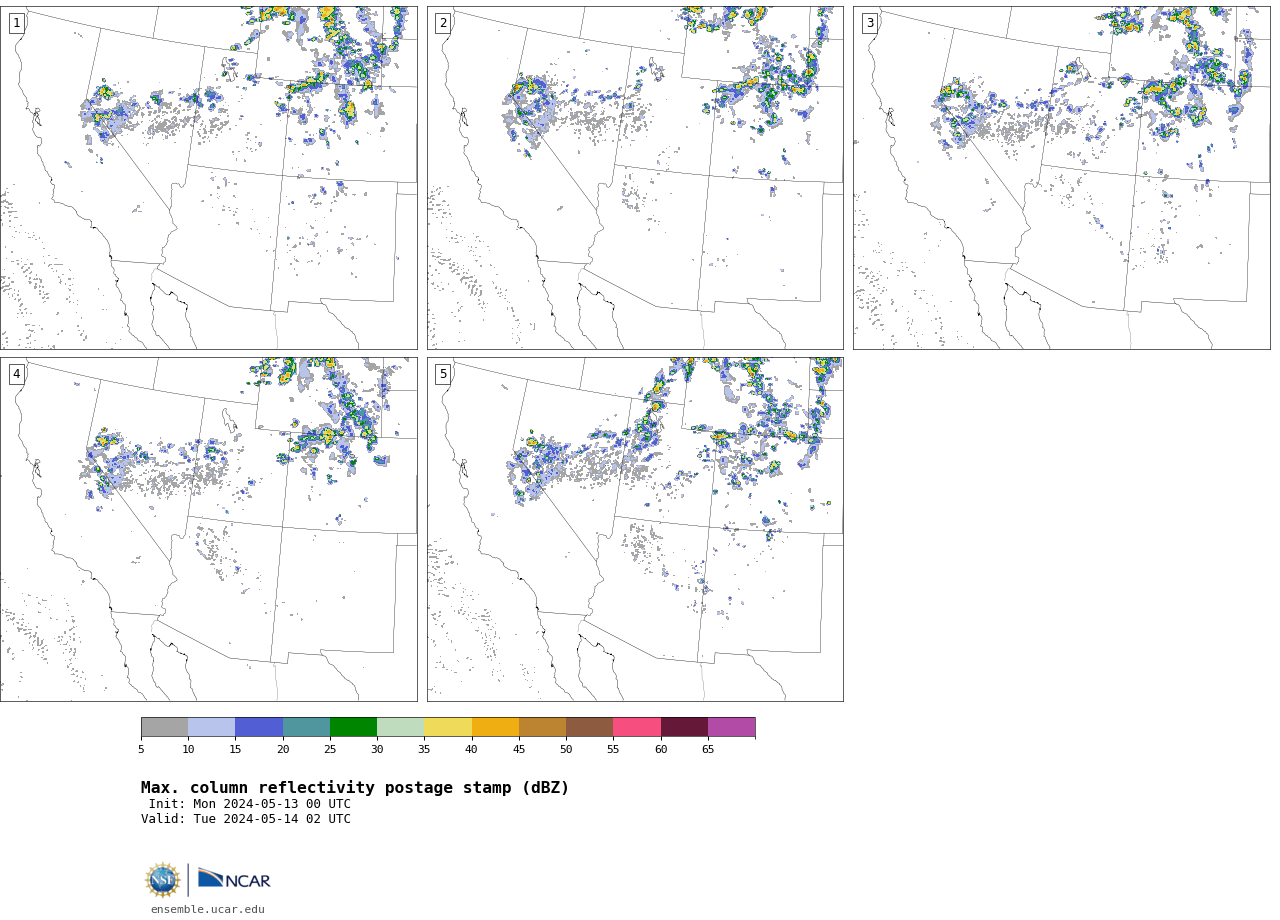Click the member label box numbered 1
Image resolution: width=1280 pixels, height=920 pixels.
tap(17, 23)
